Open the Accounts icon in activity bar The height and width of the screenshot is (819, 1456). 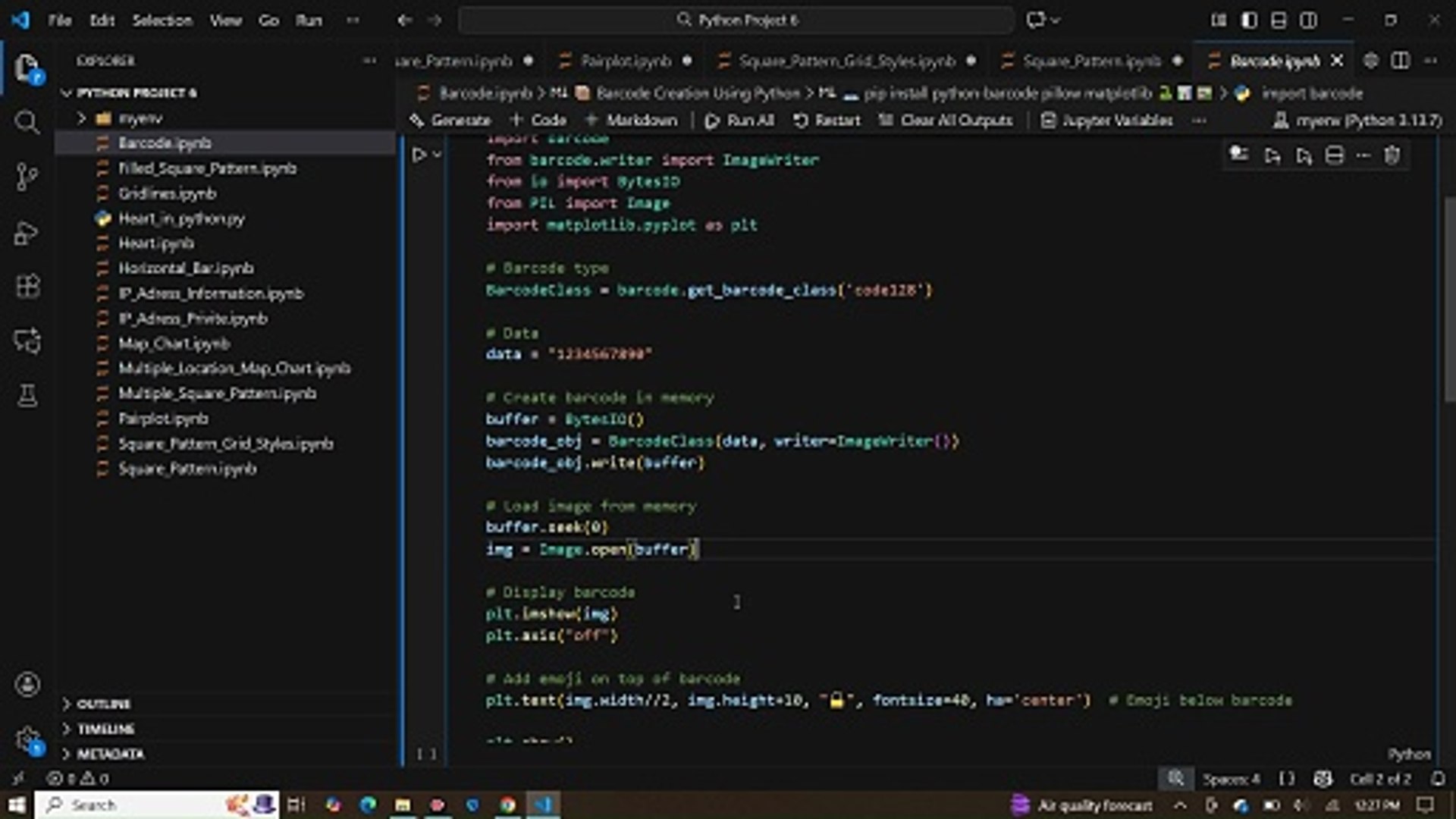(x=27, y=685)
